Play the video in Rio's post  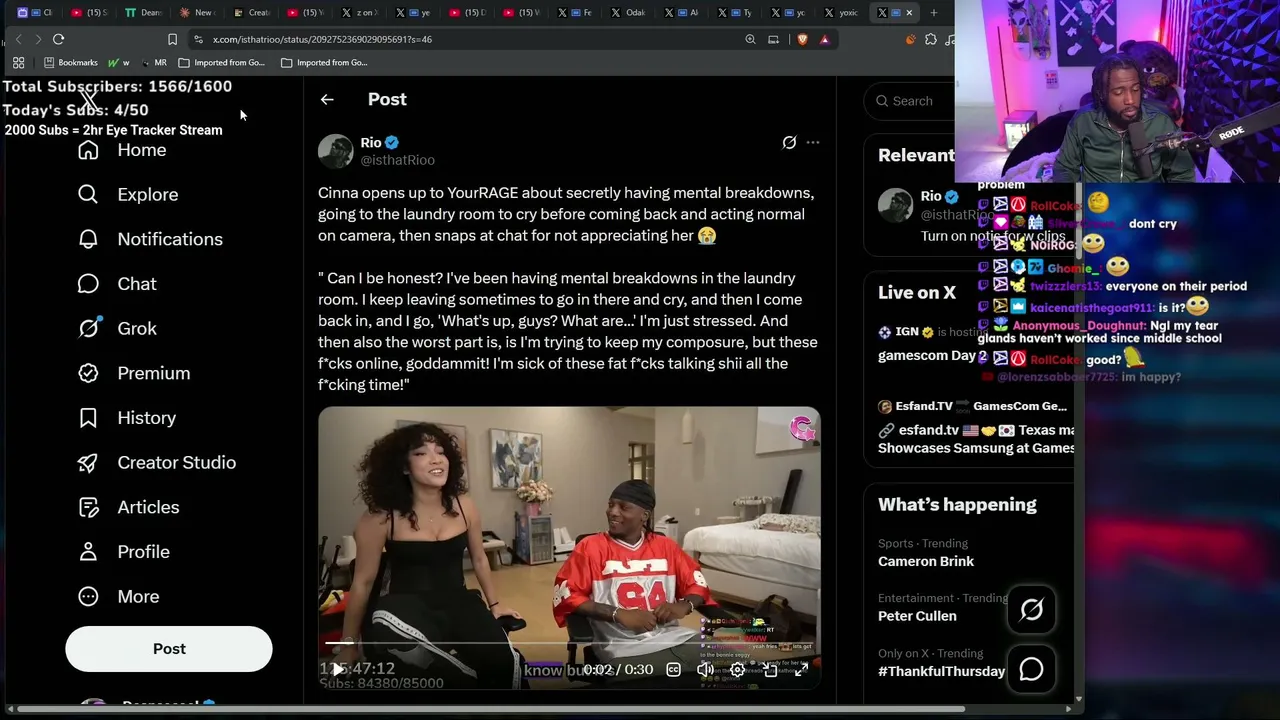[339, 669]
